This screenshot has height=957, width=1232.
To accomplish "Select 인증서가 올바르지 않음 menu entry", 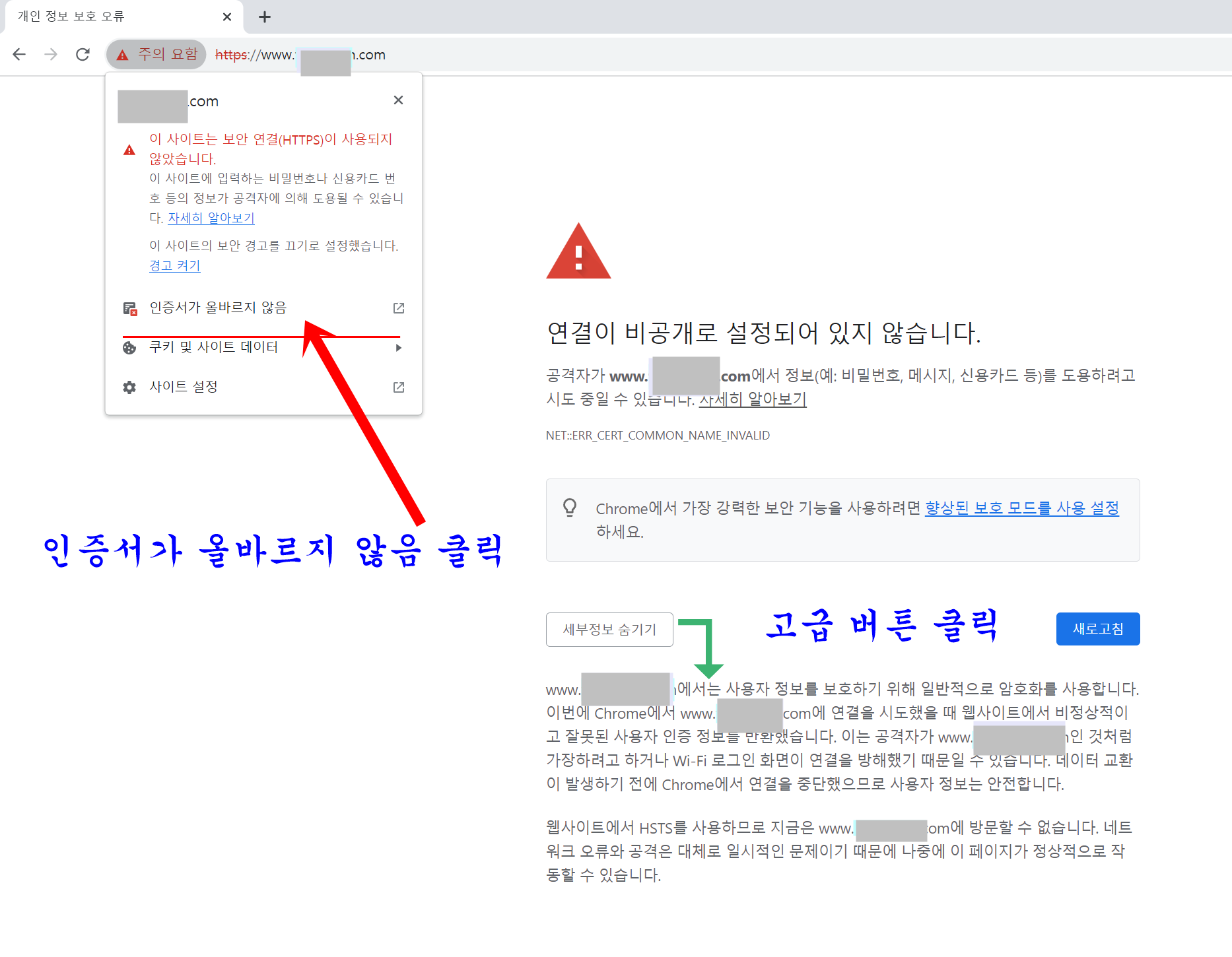I will (218, 308).
